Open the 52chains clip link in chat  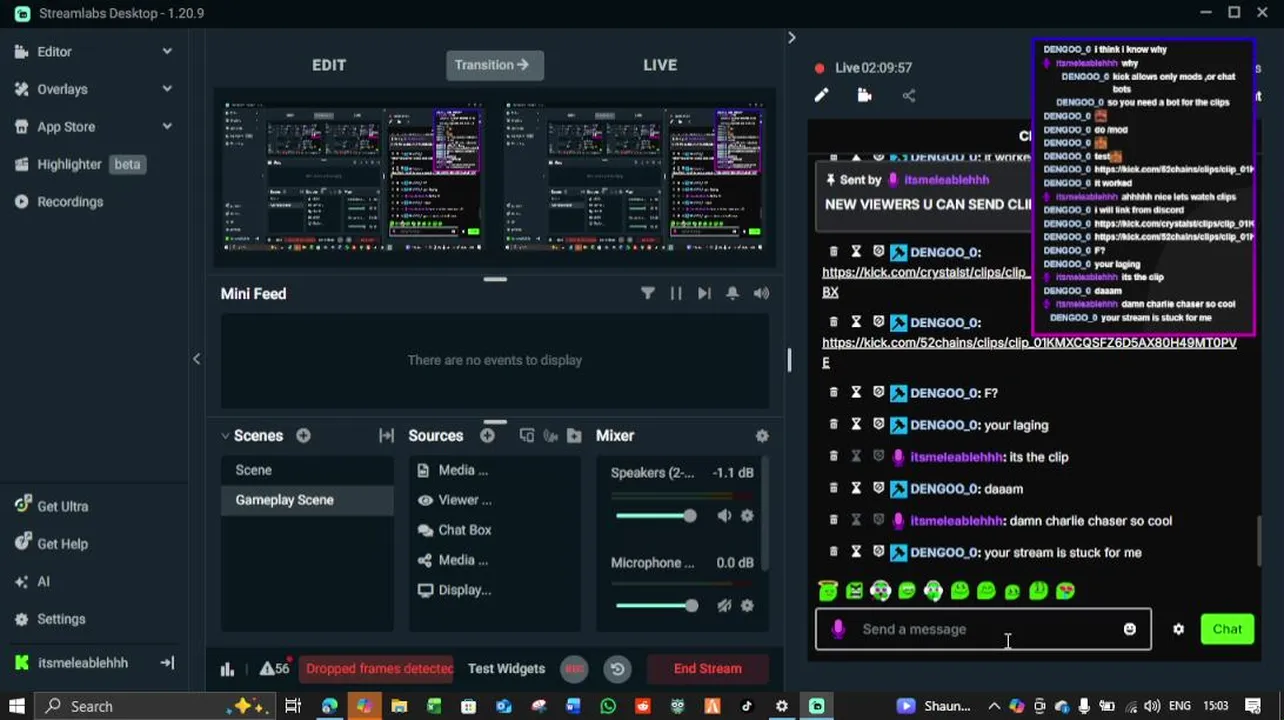1029,343
